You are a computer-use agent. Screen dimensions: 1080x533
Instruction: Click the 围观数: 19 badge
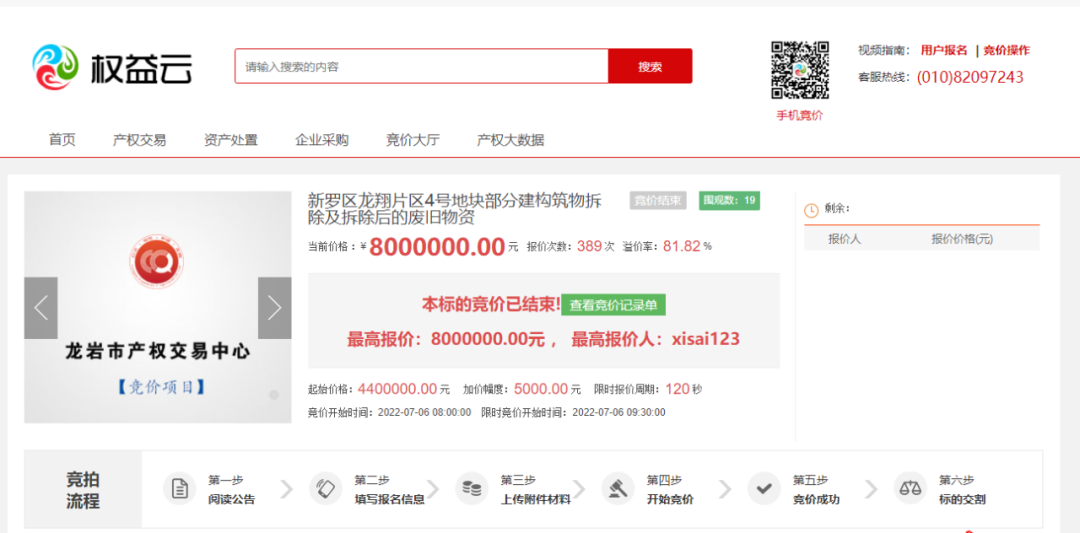729,200
